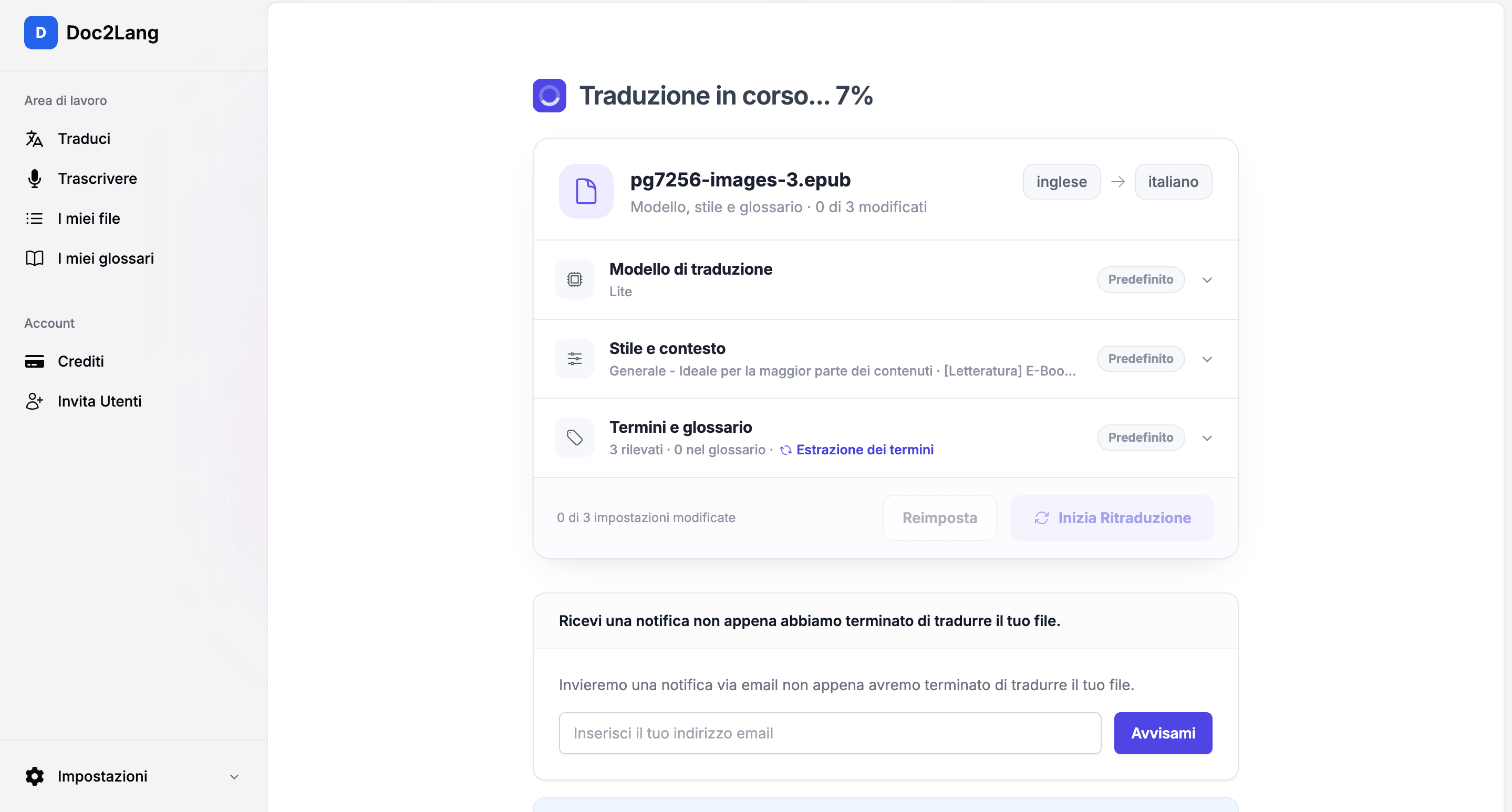Screen dimensions: 1512x812
Task: Click the Account section label
Action: coord(49,323)
